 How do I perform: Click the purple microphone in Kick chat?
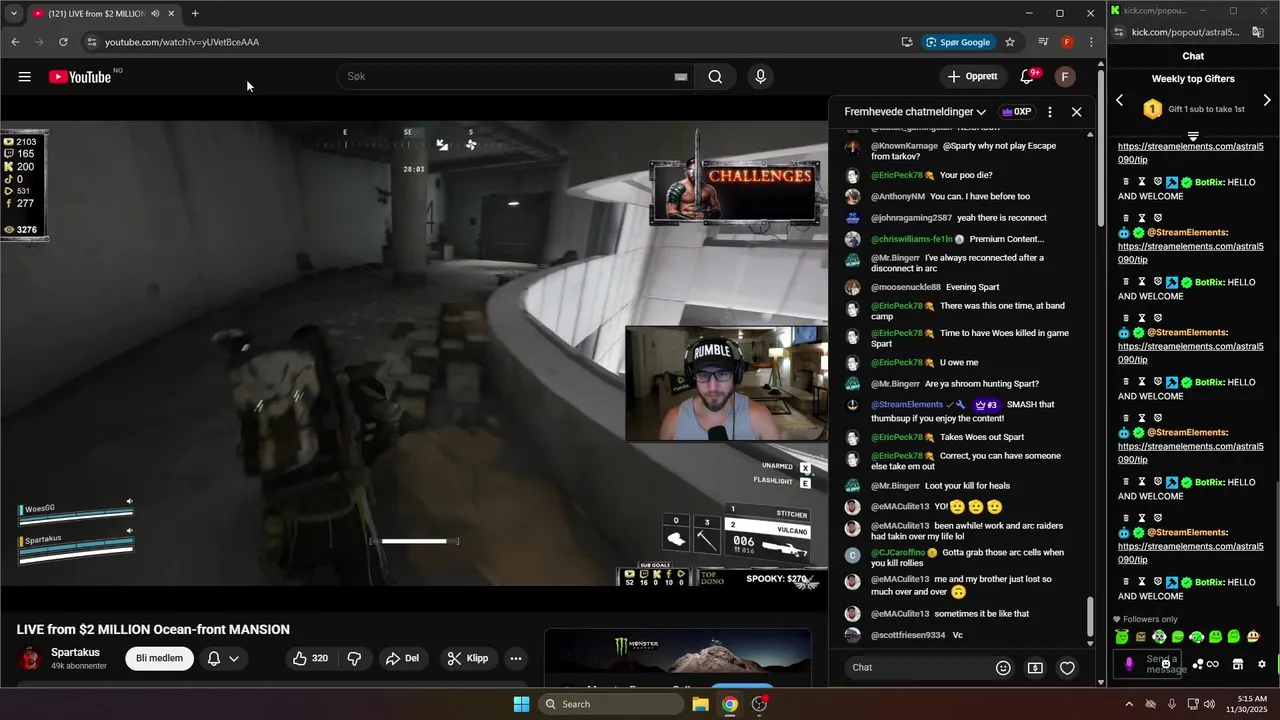pyautogui.click(x=1129, y=664)
